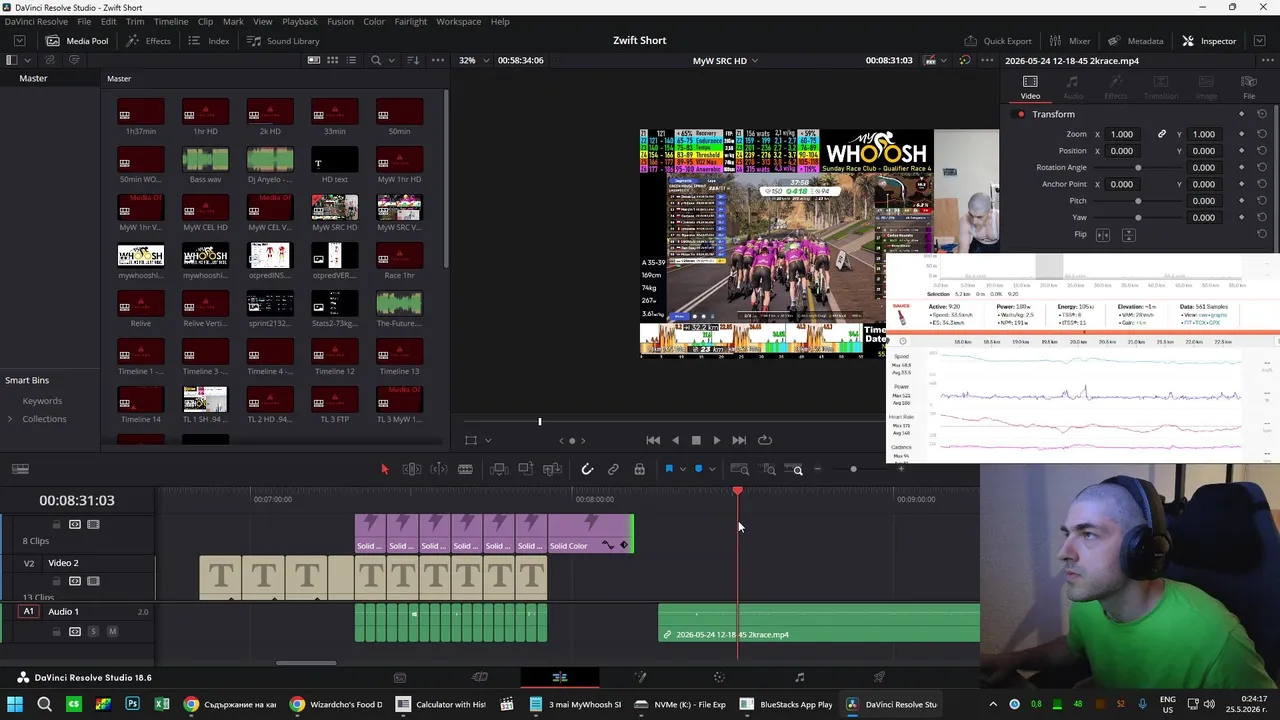Solo the Audio 1 track
The image size is (1280, 720).
coord(93,631)
